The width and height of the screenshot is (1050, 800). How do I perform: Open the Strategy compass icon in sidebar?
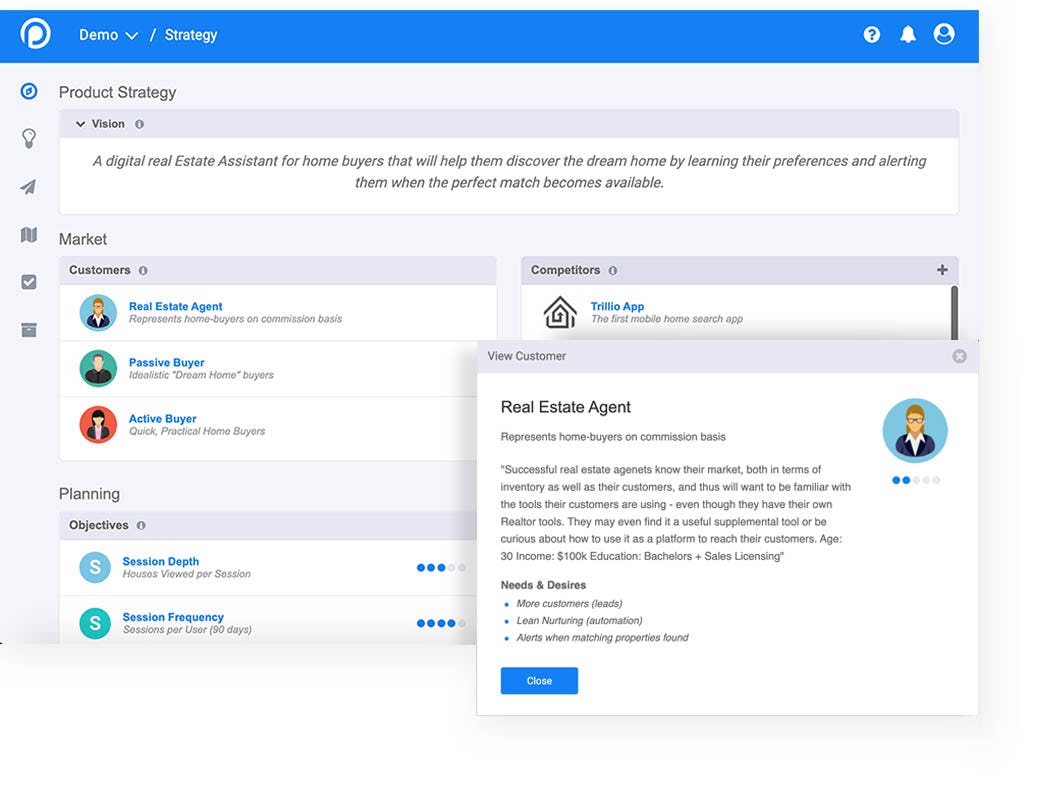(x=28, y=91)
